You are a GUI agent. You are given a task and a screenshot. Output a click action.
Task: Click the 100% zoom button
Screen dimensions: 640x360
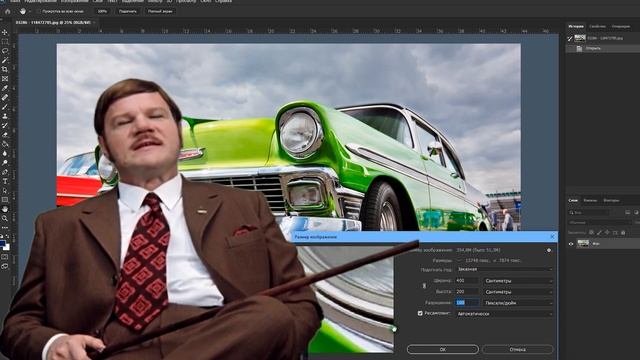click(x=102, y=11)
